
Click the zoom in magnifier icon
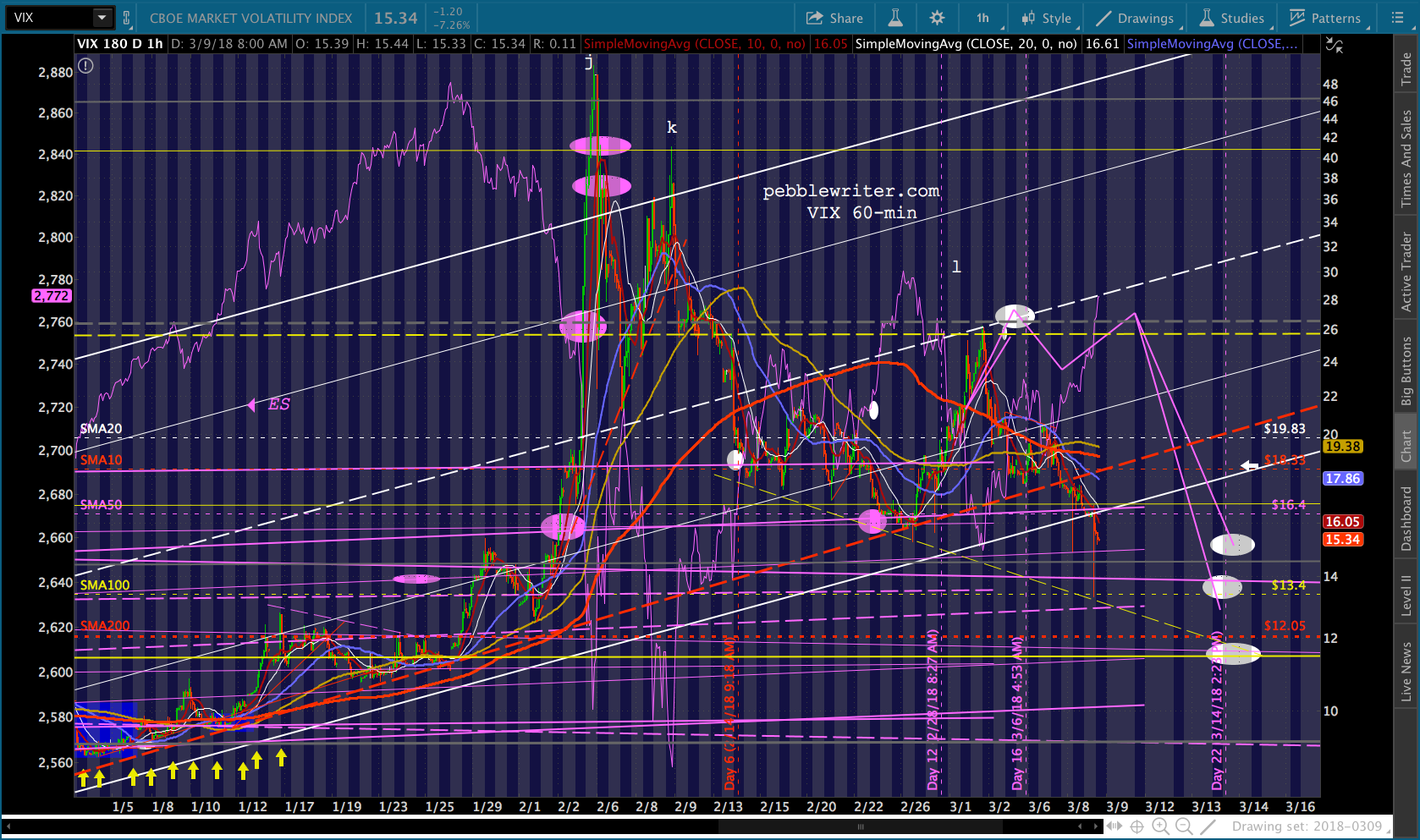(1160, 826)
